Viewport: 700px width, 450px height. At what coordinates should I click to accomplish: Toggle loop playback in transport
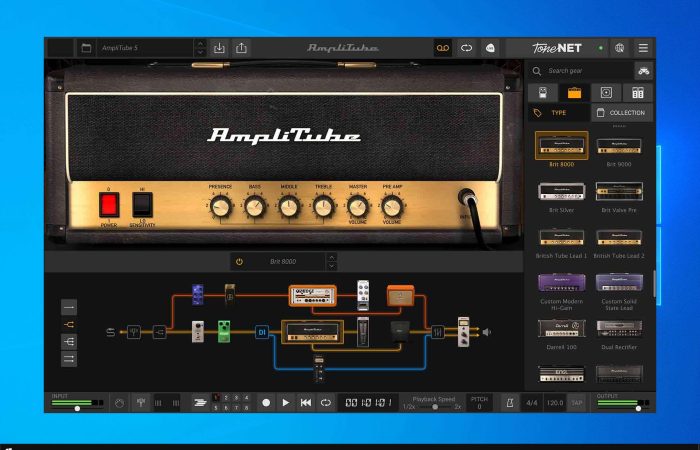pos(325,403)
